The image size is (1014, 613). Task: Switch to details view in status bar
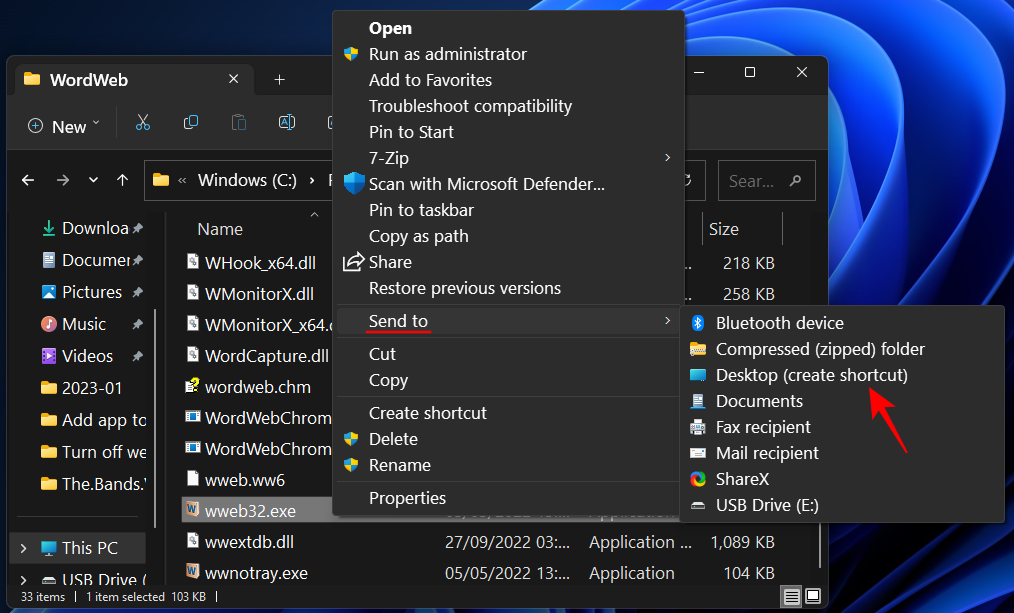point(791,596)
